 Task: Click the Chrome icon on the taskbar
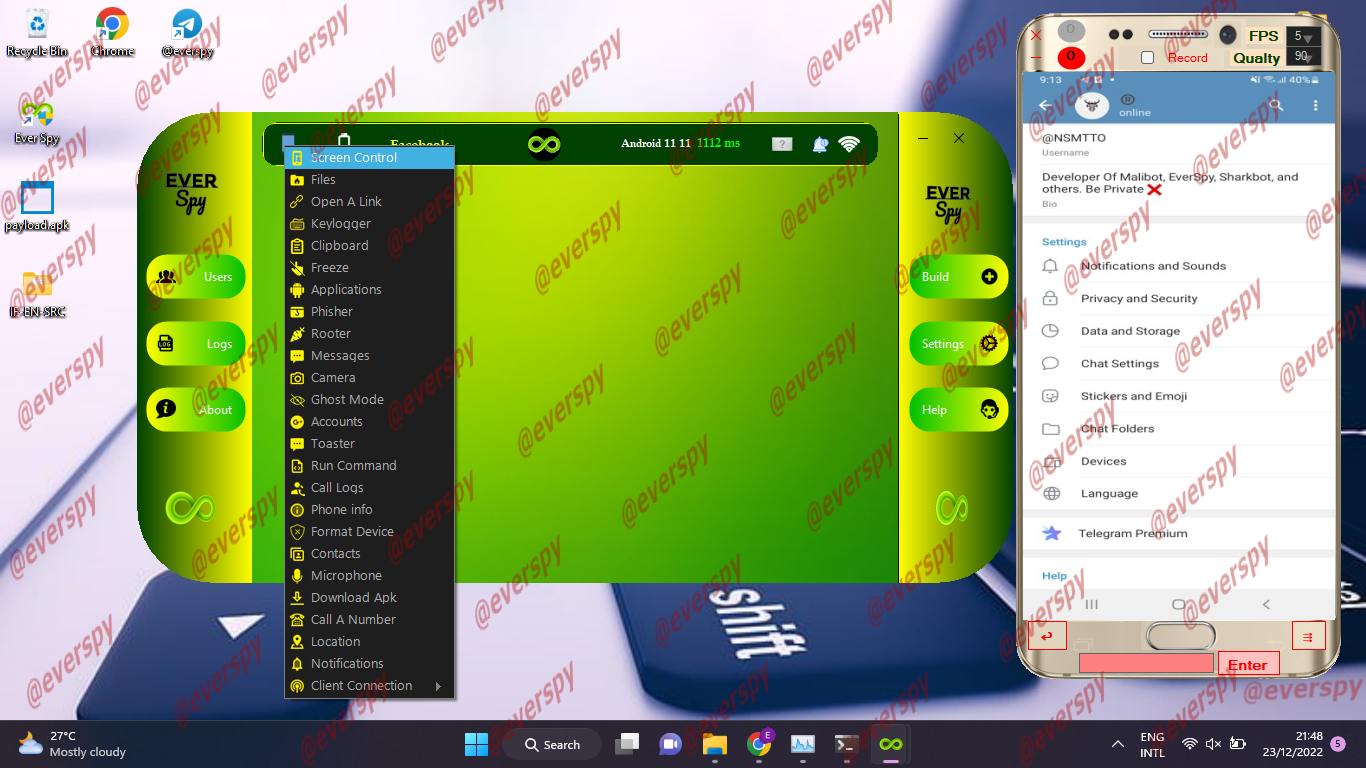click(x=759, y=744)
